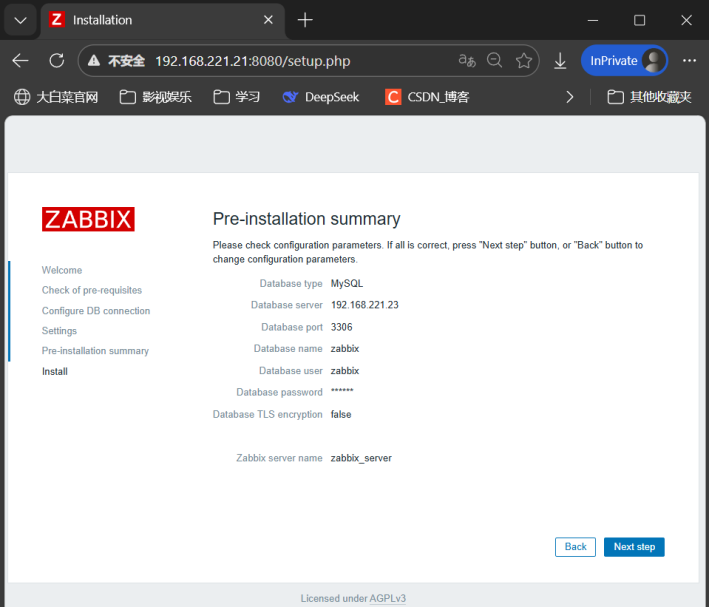Image resolution: width=709 pixels, height=607 pixels.
Task: Open the 大白菜官网 bookmark
Action: (x=56, y=97)
